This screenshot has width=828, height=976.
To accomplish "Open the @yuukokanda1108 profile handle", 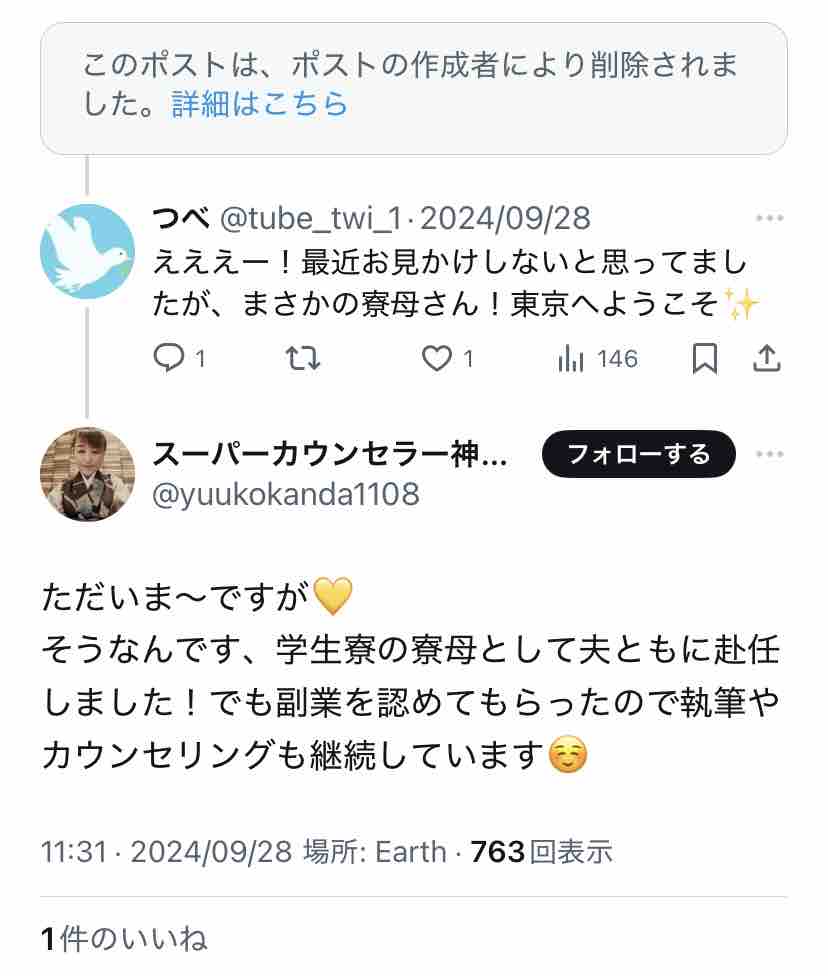I will coord(286,493).
